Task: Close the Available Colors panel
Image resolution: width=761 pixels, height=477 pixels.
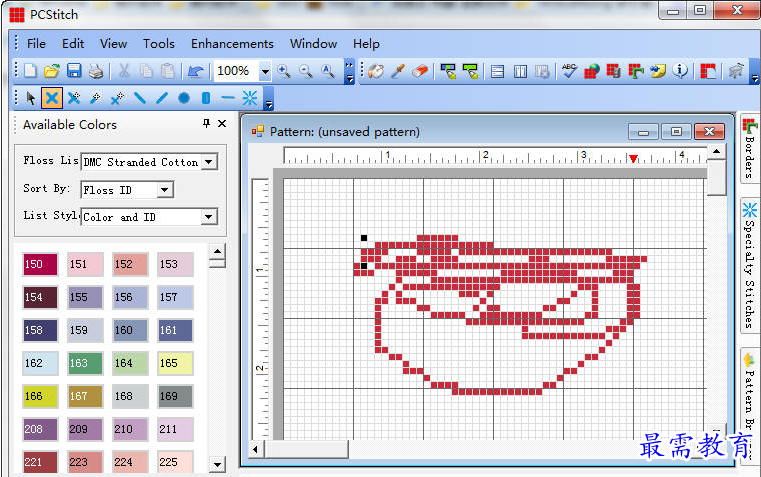Action: [222, 123]
